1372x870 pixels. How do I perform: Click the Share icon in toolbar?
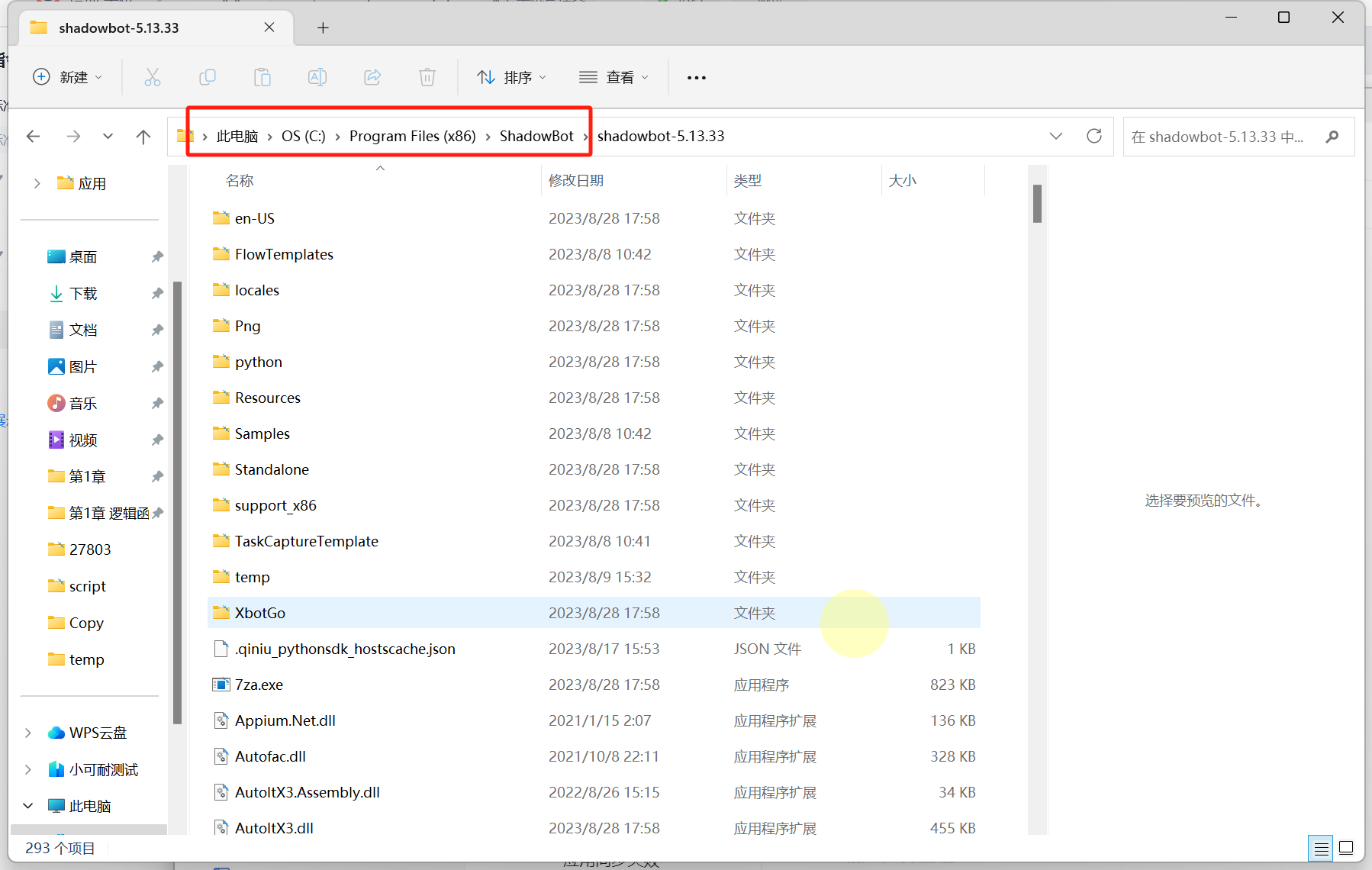click(372, 77)
